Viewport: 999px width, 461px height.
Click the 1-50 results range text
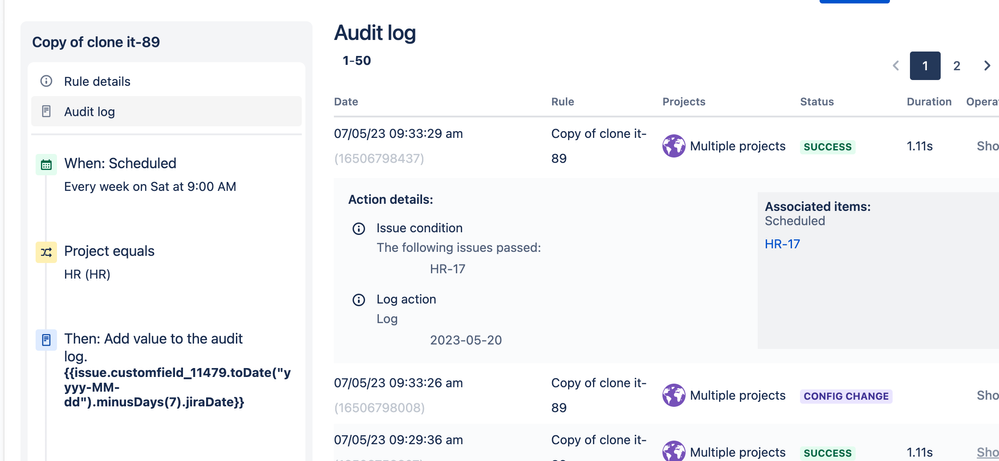[357, 61]
